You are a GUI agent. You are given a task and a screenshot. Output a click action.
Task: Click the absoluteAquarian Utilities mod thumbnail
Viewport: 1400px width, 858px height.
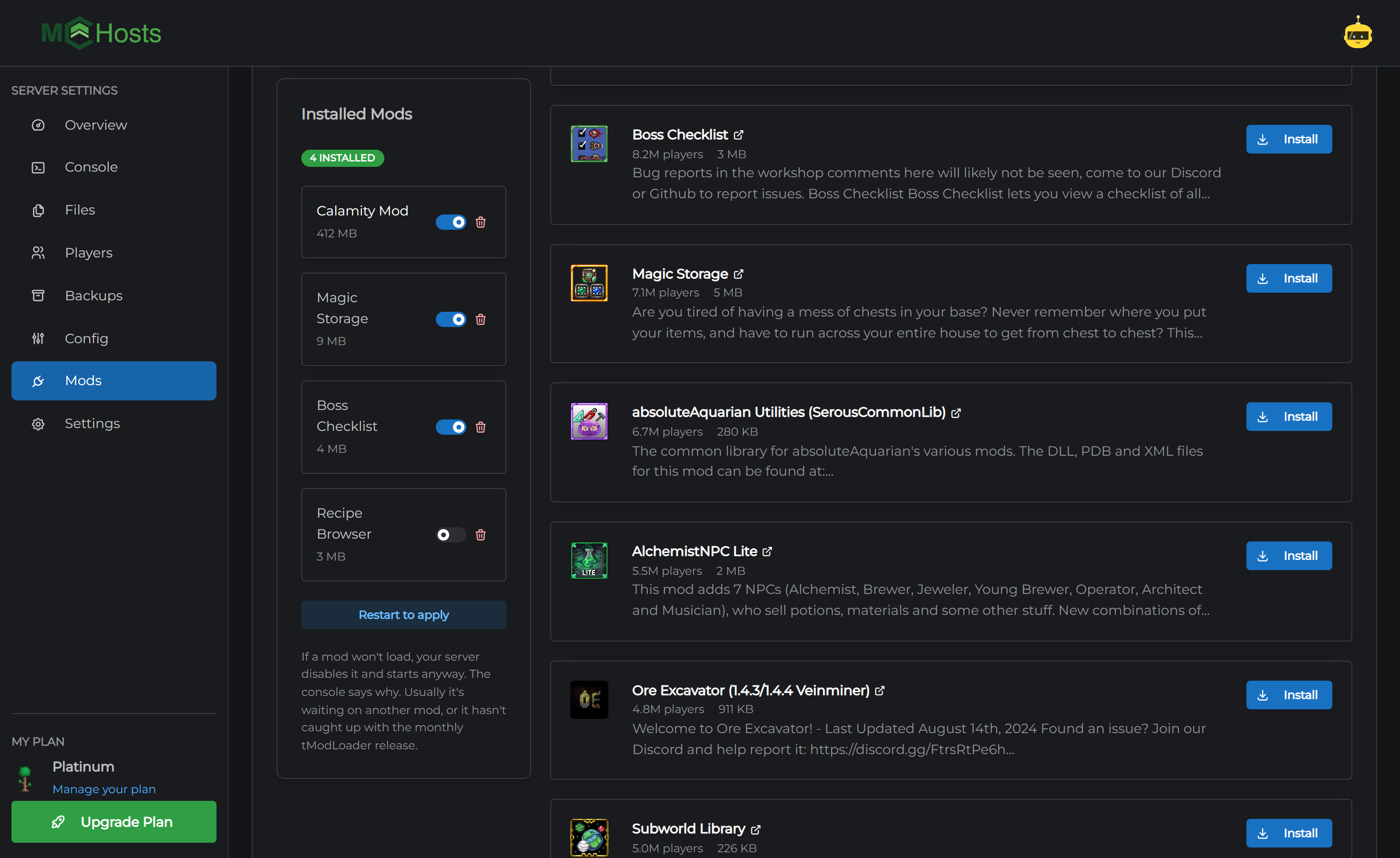(x=589, y=421)
